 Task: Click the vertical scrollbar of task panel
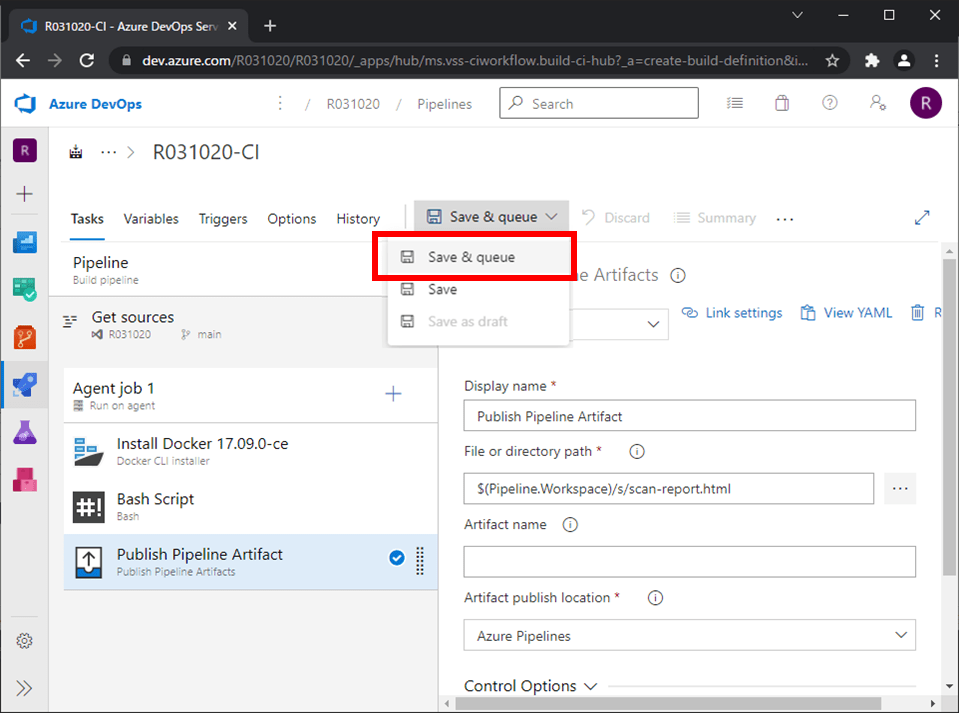(x=949, y=416)
